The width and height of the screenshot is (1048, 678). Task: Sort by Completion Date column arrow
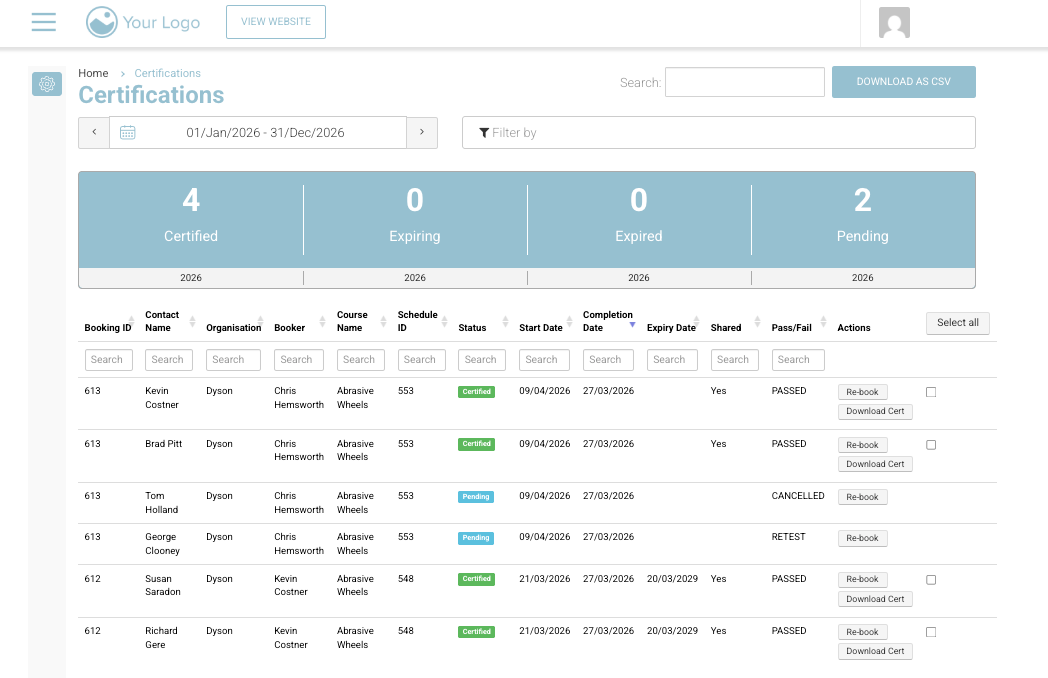tap(632, 323)
